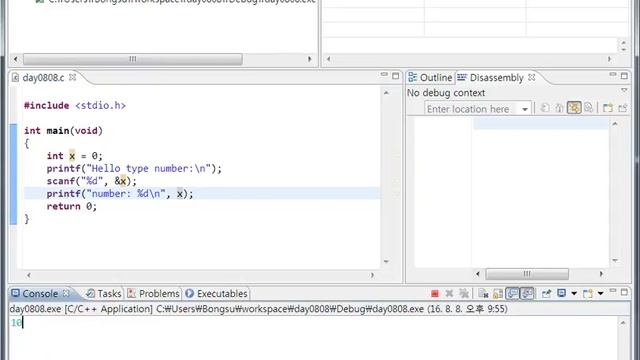
Task: Remove all terminated launches in Console
Action: (464, 293)
